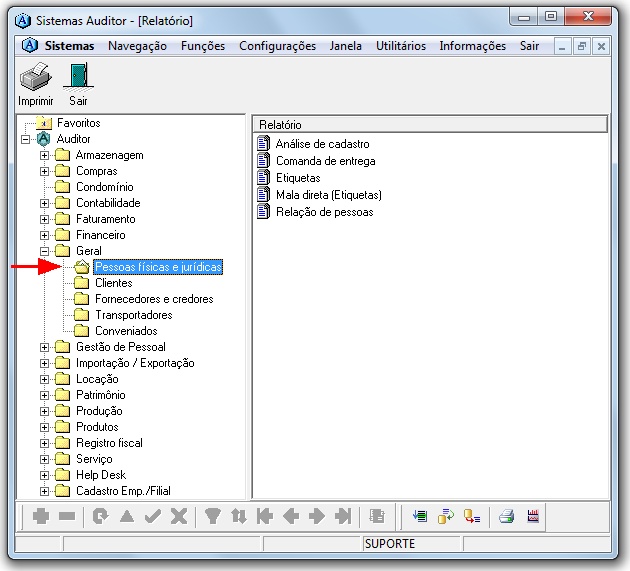Viewport: 630px width, 571px height.
Task: Open the Configurações menu
Action: pyautogui.click(x=278, y=46)
